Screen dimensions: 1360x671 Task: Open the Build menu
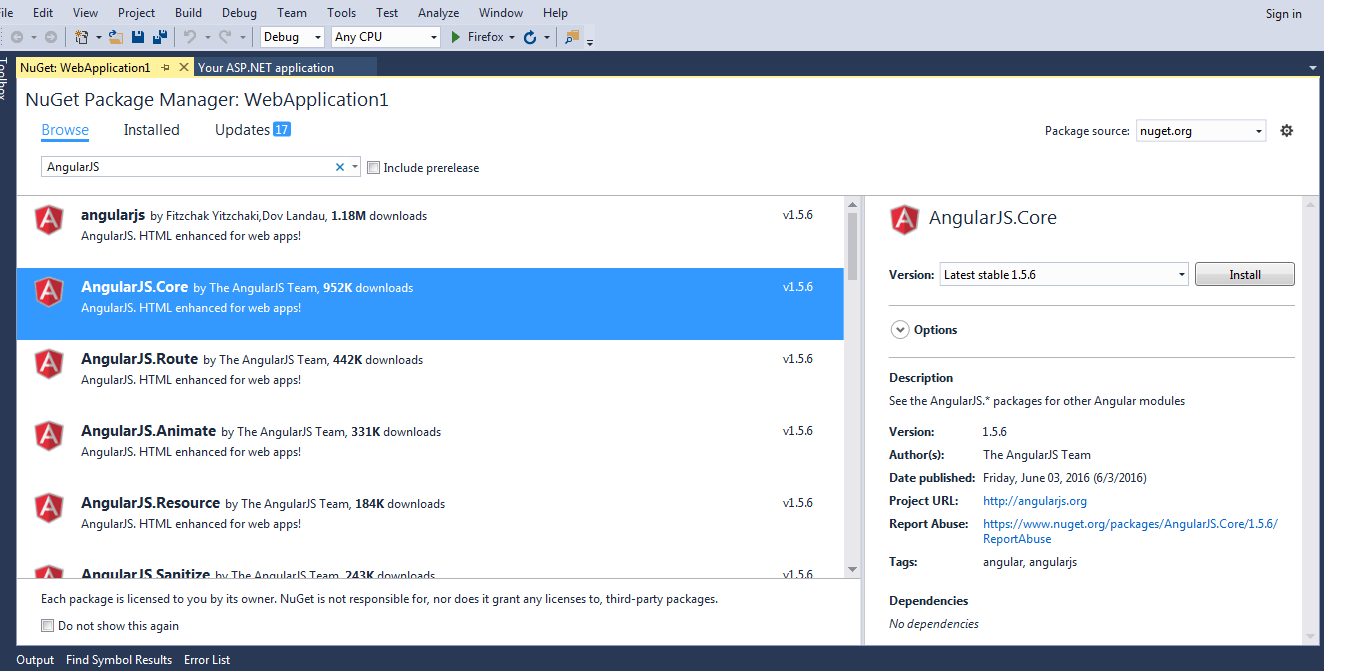(188, 13)
